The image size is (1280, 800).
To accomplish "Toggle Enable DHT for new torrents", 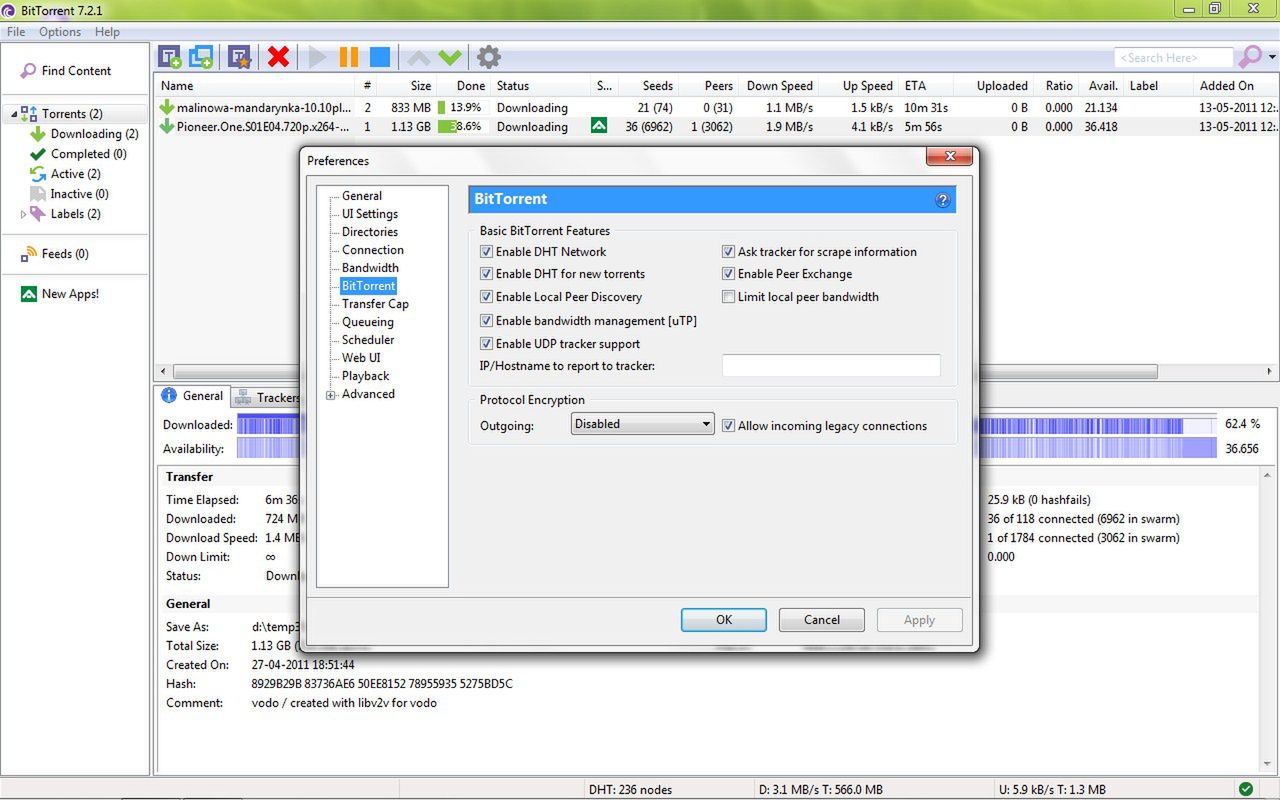I will [x=487, y=274].
